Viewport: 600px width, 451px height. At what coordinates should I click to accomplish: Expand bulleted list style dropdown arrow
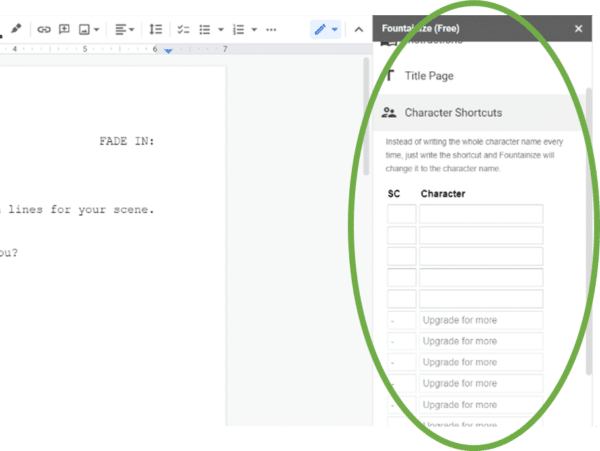click(x=220, y=29)
